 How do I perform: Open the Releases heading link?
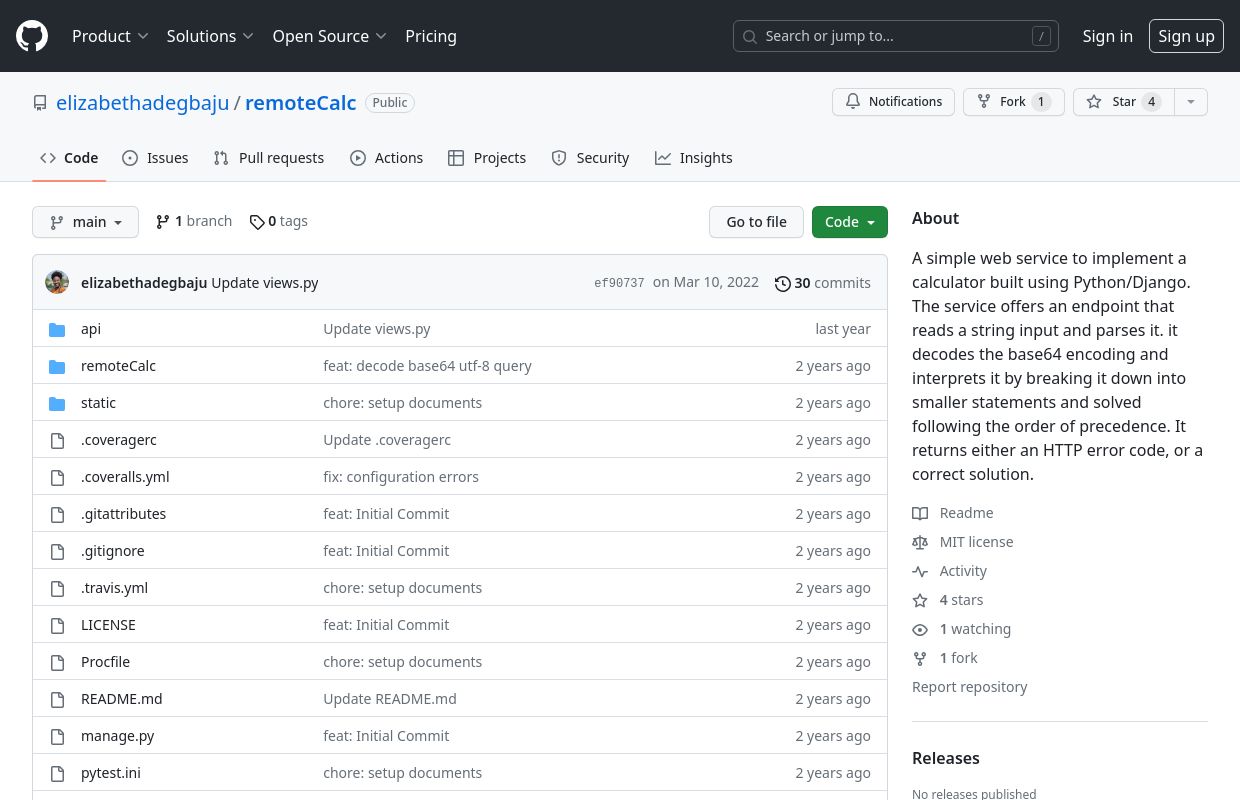click(945, 758)
